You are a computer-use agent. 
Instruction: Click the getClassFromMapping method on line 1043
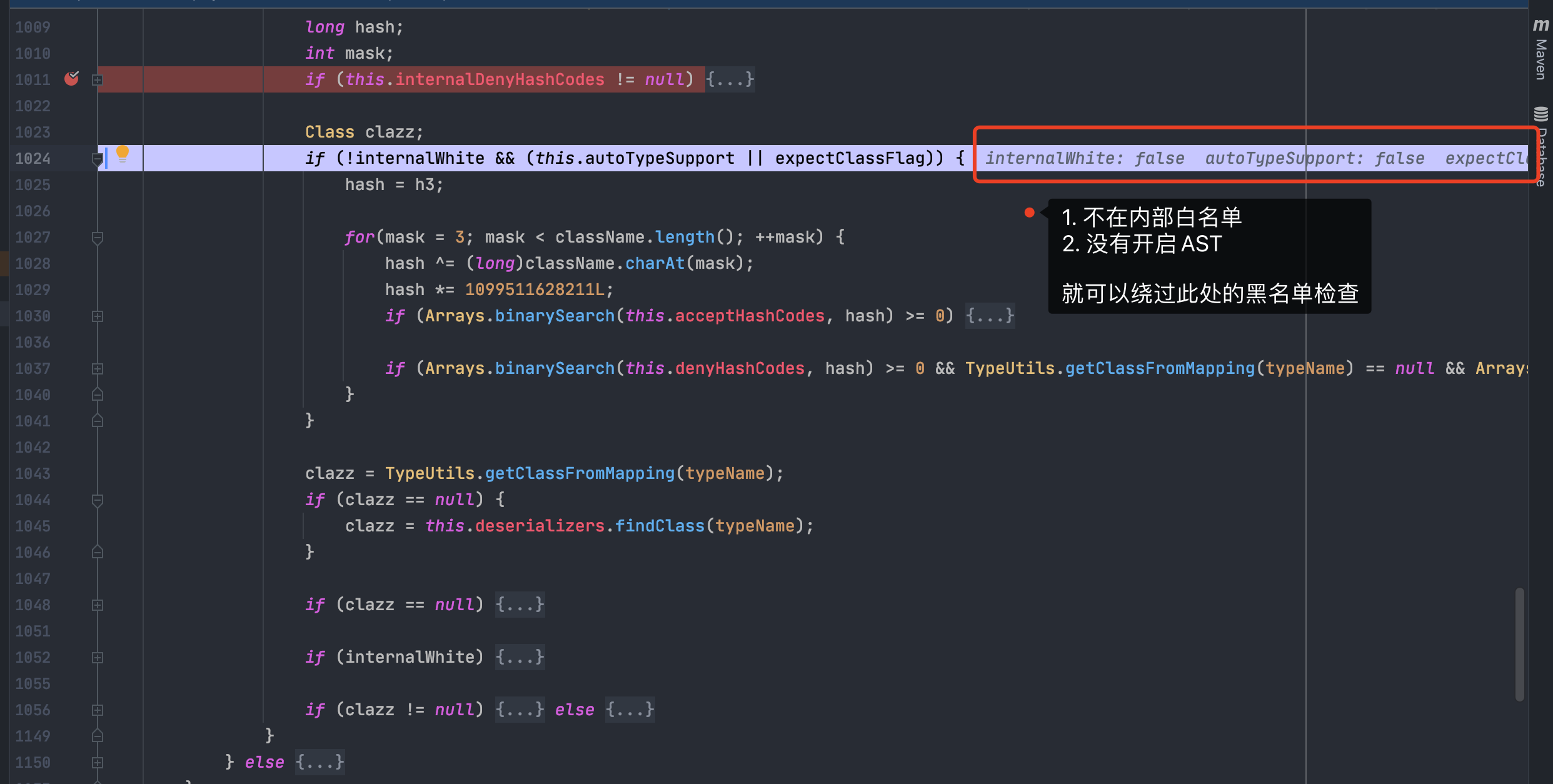pyautogui.click(x=580, y=473)
